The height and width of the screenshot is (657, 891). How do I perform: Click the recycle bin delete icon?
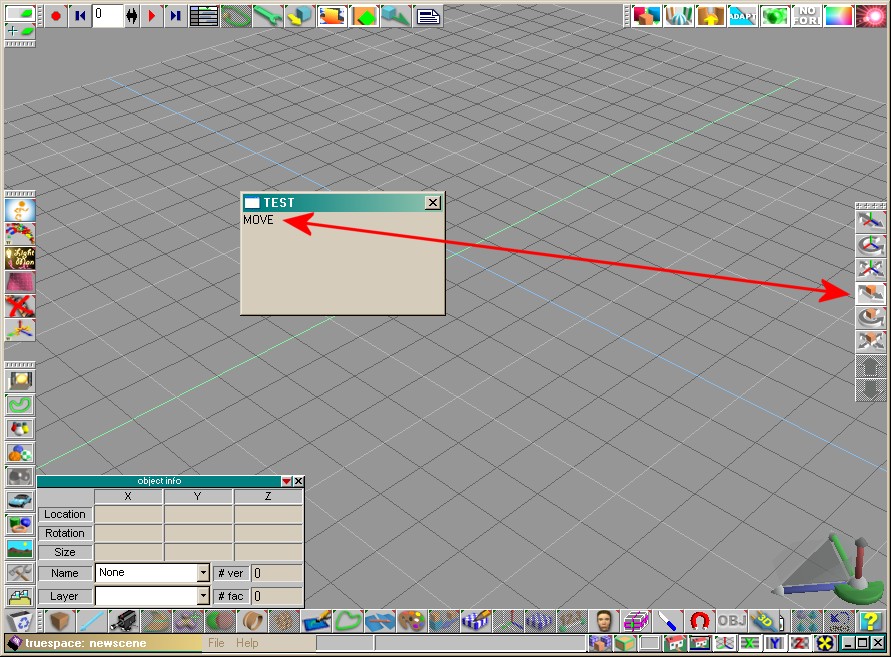pyautogui.click(x=20, y=621)
